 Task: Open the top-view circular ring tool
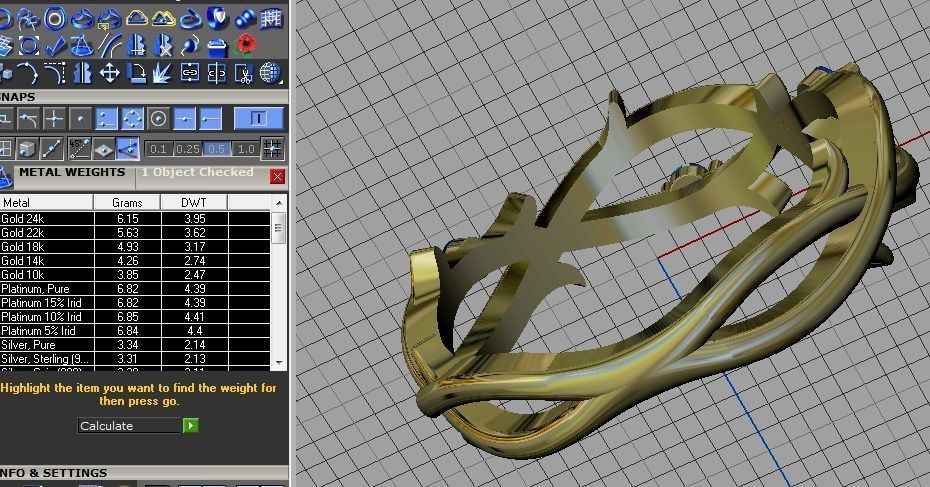tap(55, 19)
